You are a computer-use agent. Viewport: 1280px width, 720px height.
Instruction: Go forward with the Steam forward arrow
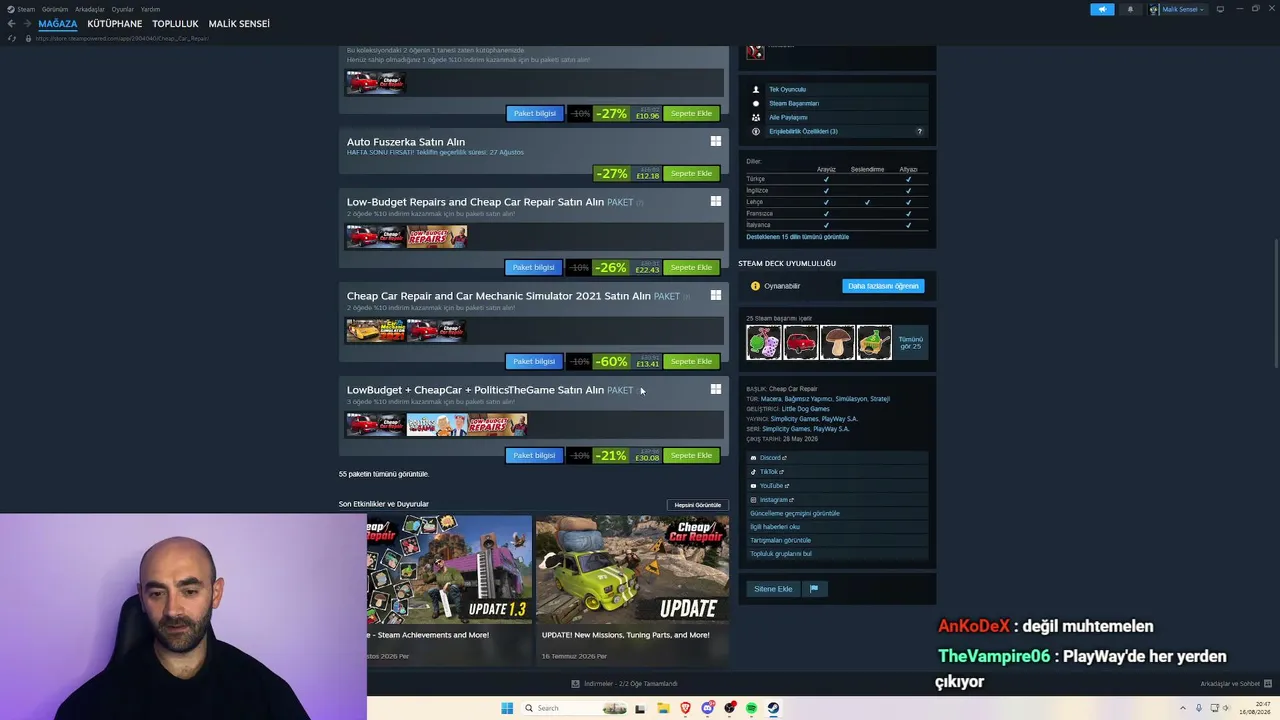click(x=26, y=24)
